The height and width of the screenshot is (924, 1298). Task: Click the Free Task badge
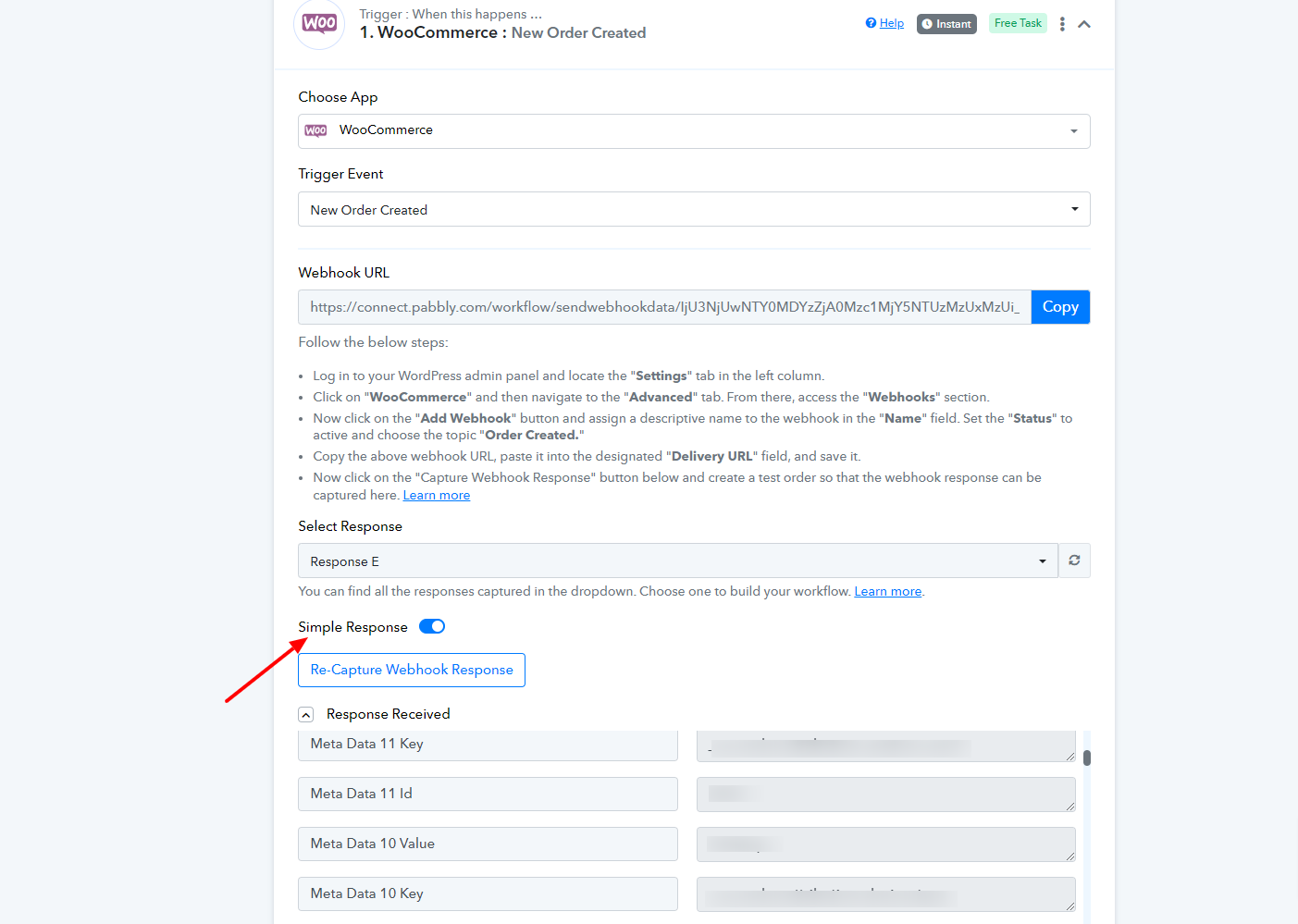click(1018, 23)
